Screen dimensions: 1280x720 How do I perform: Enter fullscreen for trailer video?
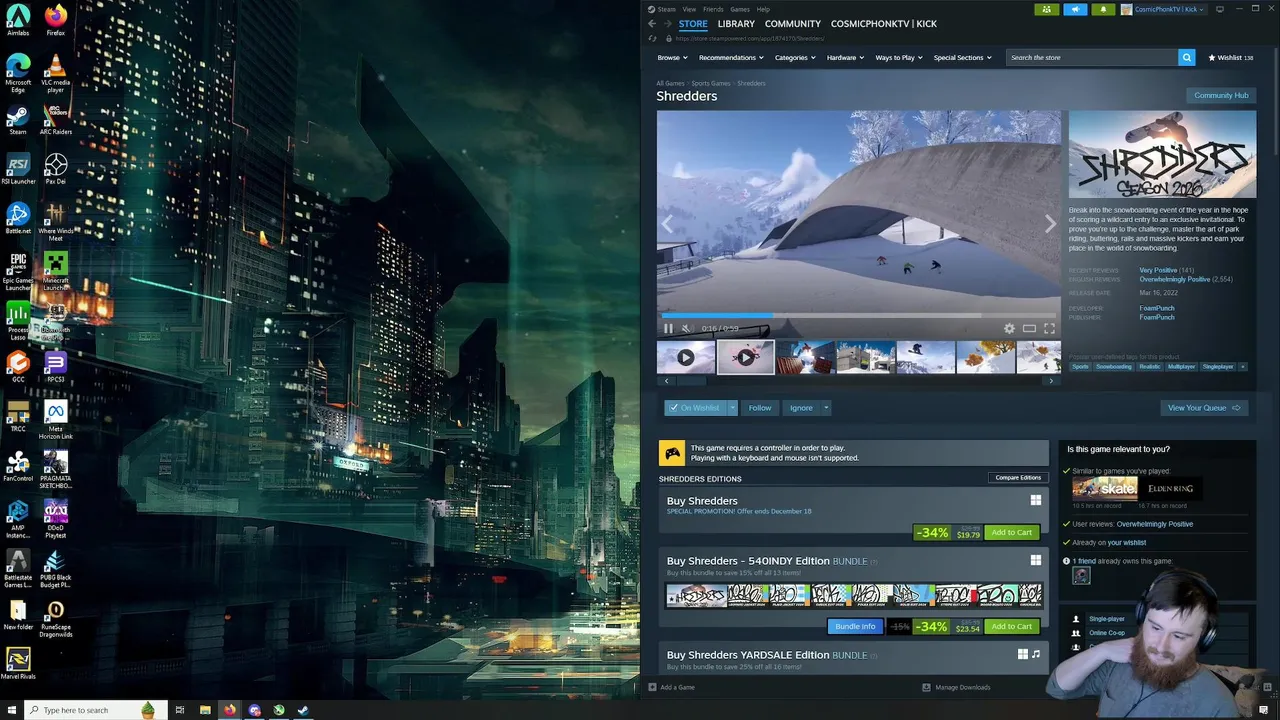pos(1049,328)
